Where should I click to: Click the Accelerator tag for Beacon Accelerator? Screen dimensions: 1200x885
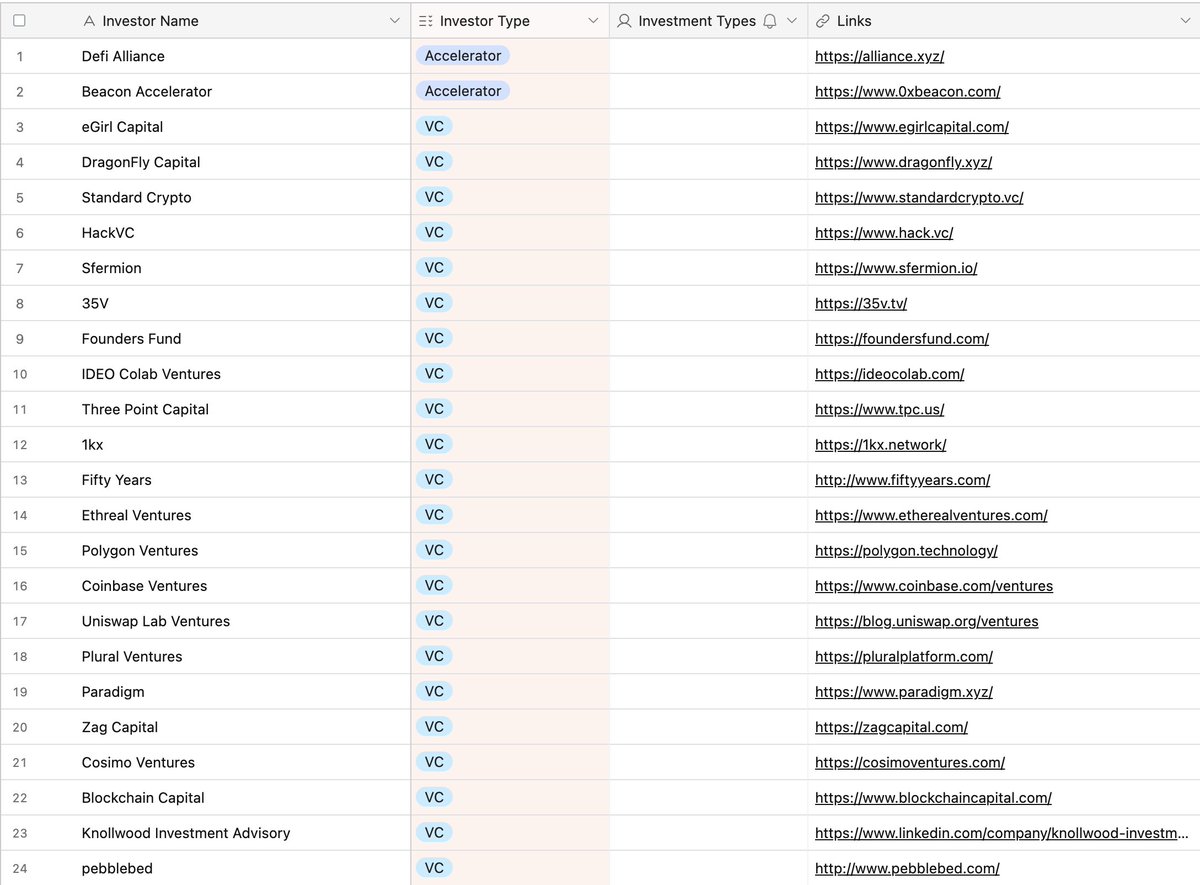463,91
